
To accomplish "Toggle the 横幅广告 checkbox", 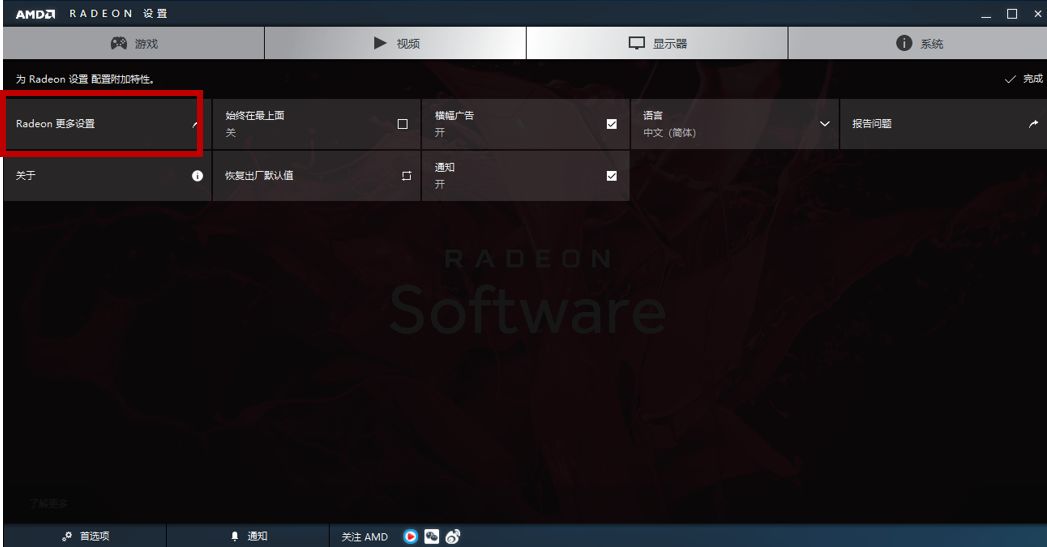I will coord(612,124).
